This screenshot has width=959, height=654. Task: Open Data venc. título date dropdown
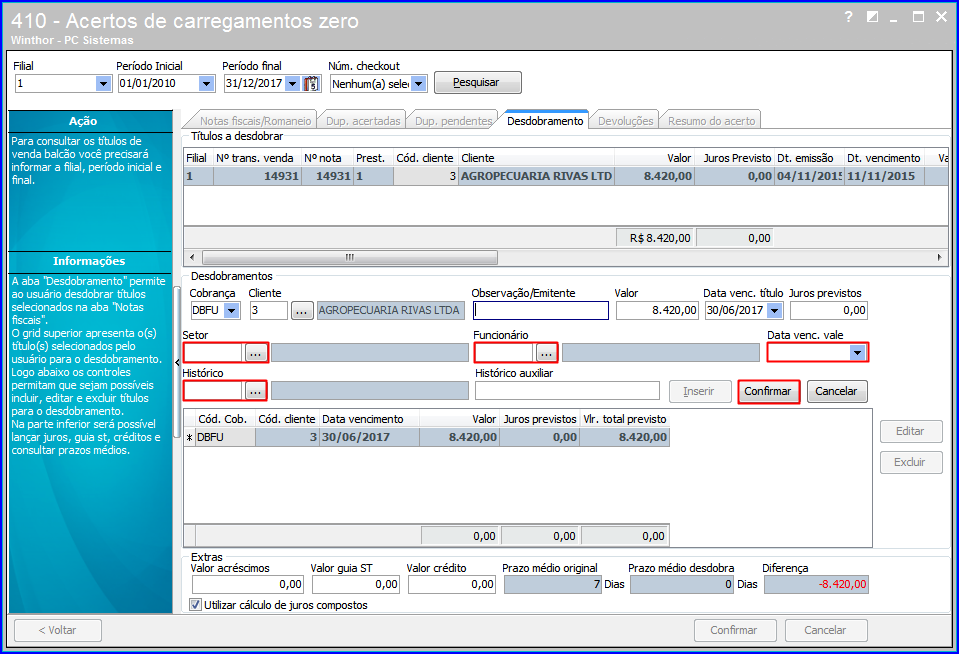[x=775, y=311]
